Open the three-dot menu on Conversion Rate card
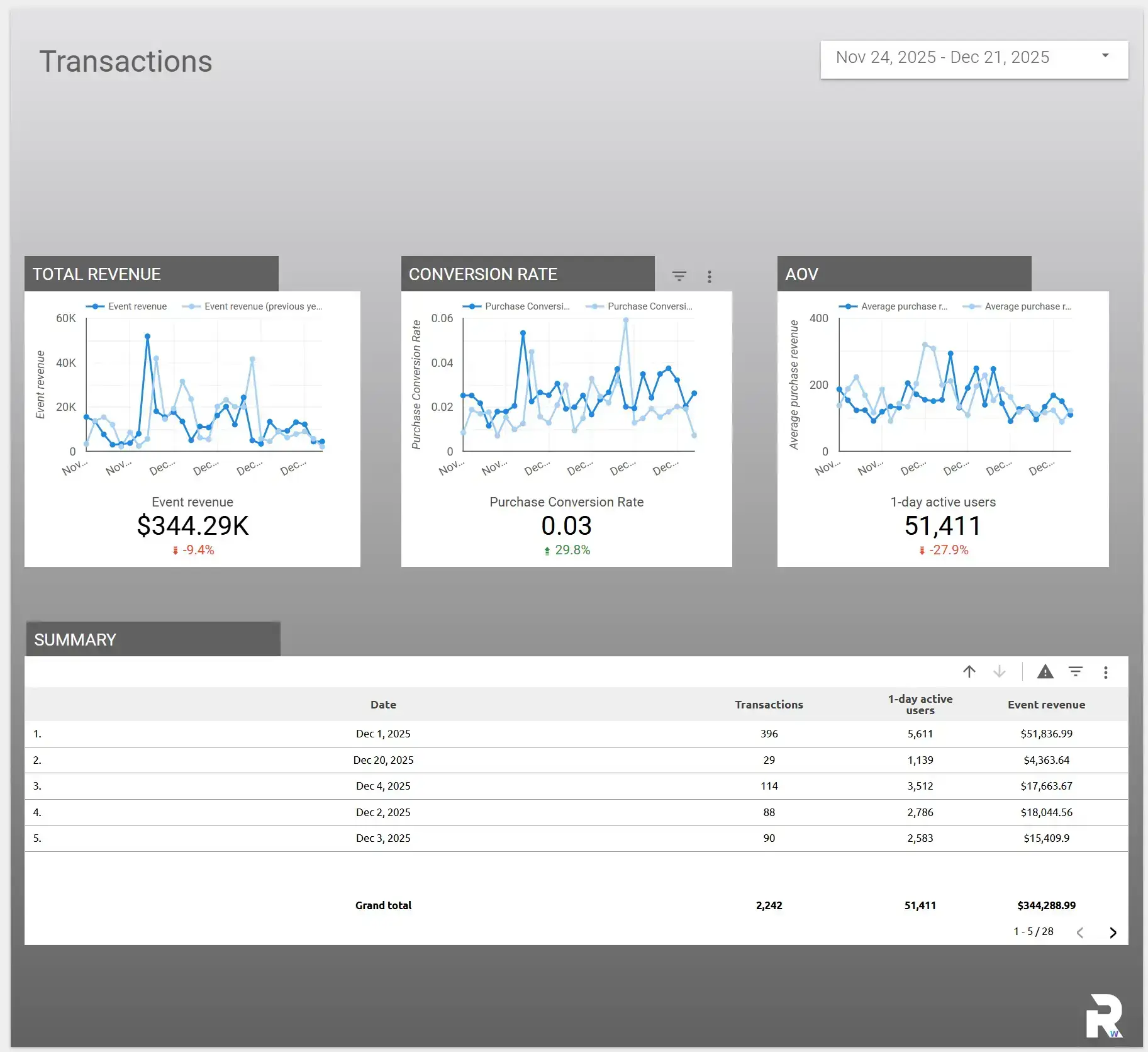Viewport: 1148px width, 1052px height. 709,276
